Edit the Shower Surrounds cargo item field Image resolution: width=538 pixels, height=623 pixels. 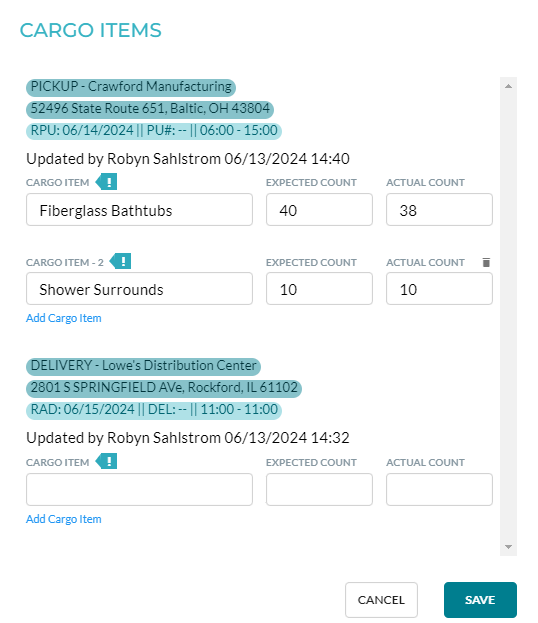click(139, 289)
